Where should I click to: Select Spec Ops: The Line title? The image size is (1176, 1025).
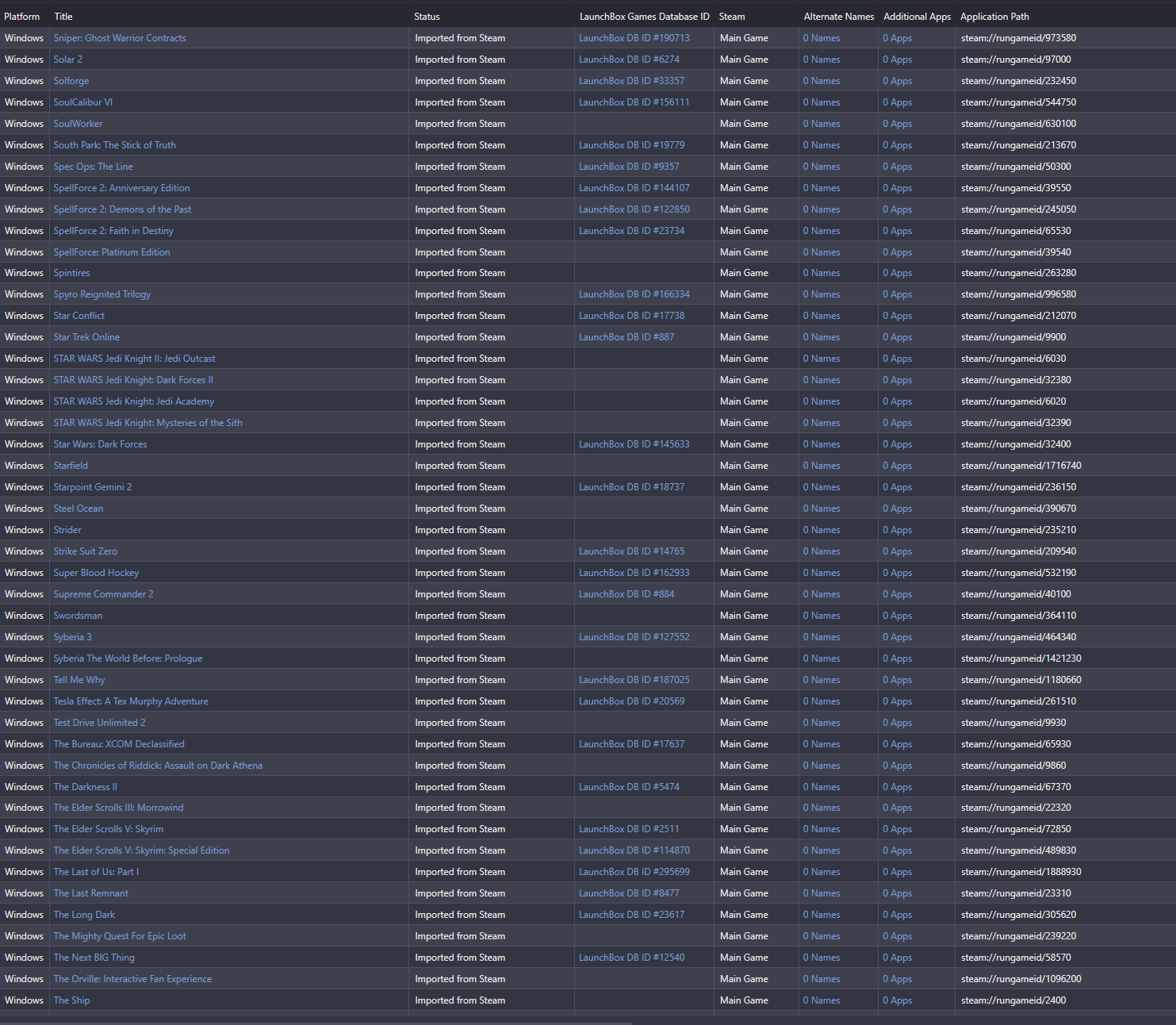[x=94, y=167]
